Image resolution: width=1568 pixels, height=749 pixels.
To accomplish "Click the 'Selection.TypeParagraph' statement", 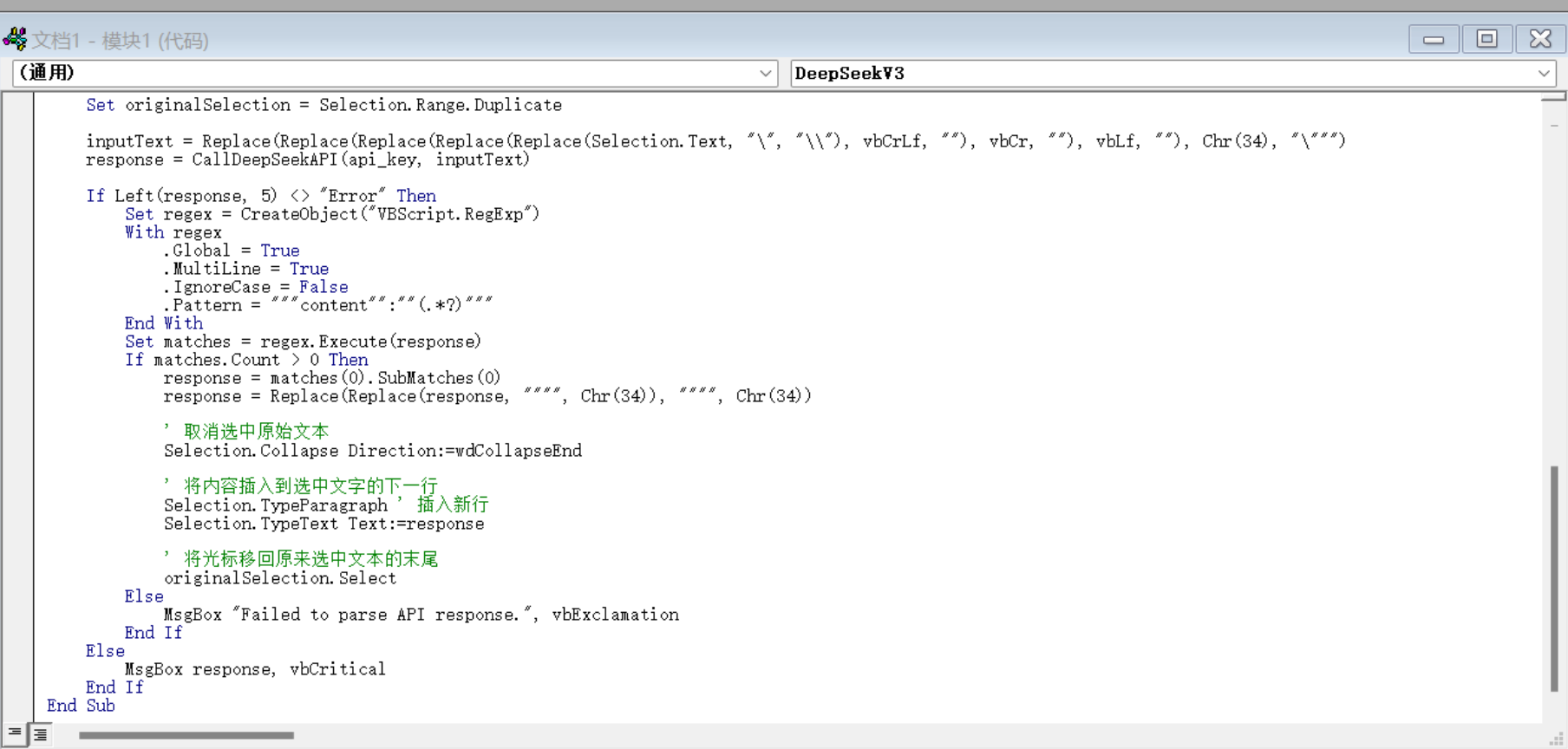I will tap(276, 505).
